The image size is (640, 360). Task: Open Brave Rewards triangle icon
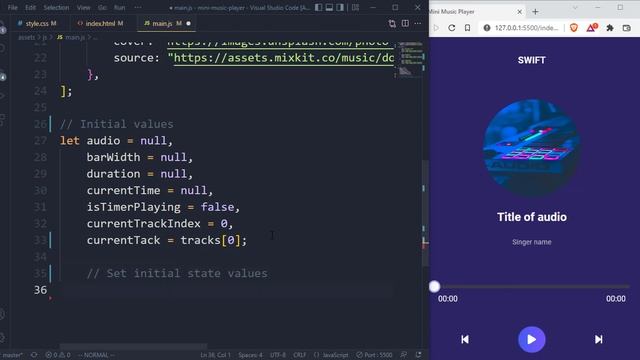tap(591, 28)
